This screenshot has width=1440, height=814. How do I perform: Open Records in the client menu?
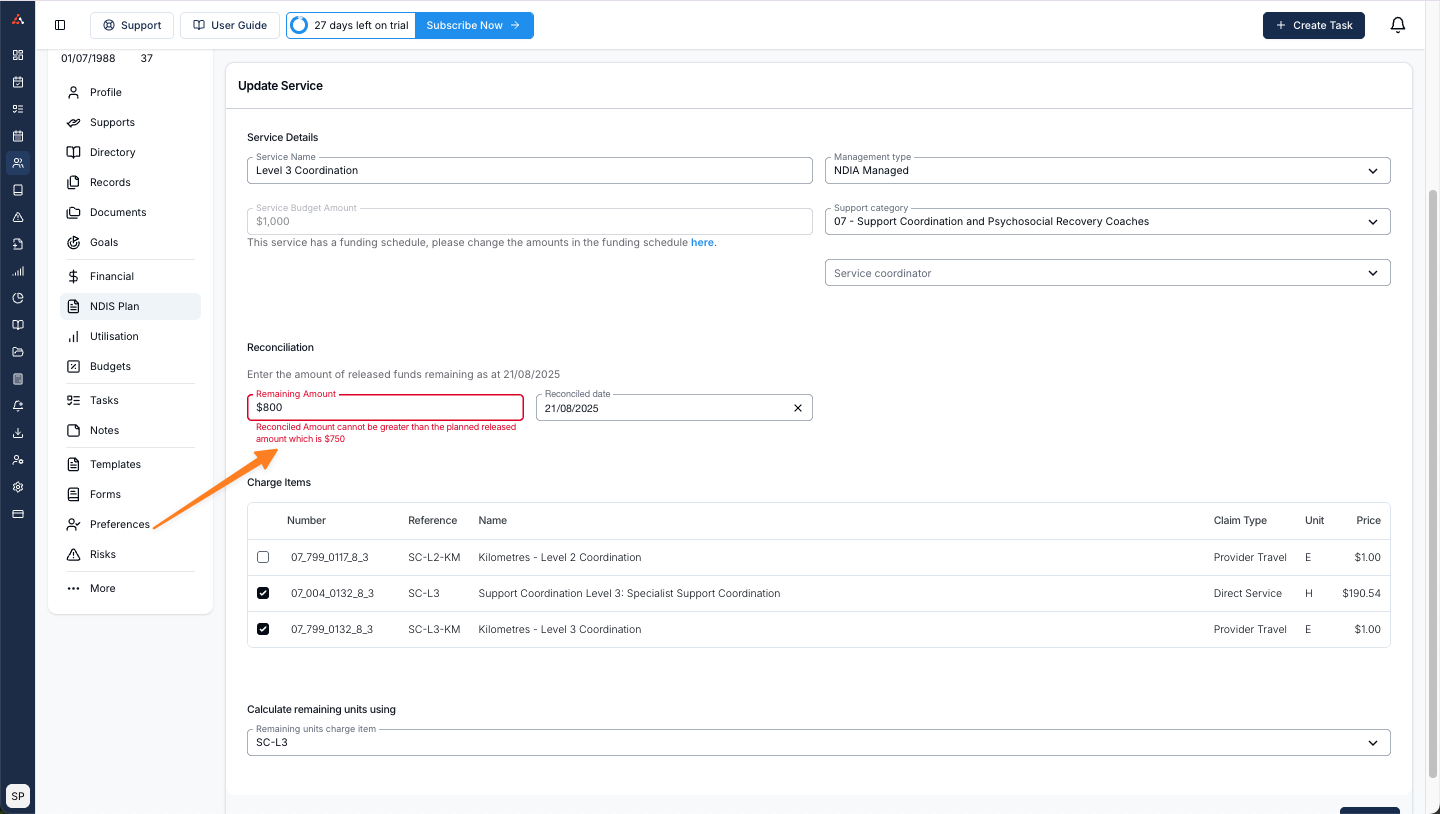coord(130,182)
